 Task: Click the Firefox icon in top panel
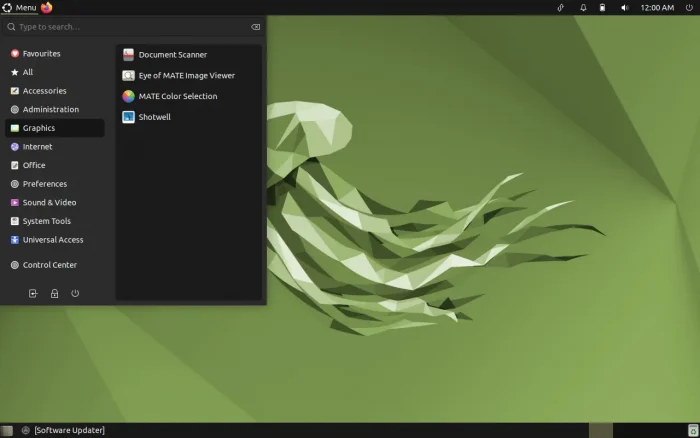click(x=47, y=7)
